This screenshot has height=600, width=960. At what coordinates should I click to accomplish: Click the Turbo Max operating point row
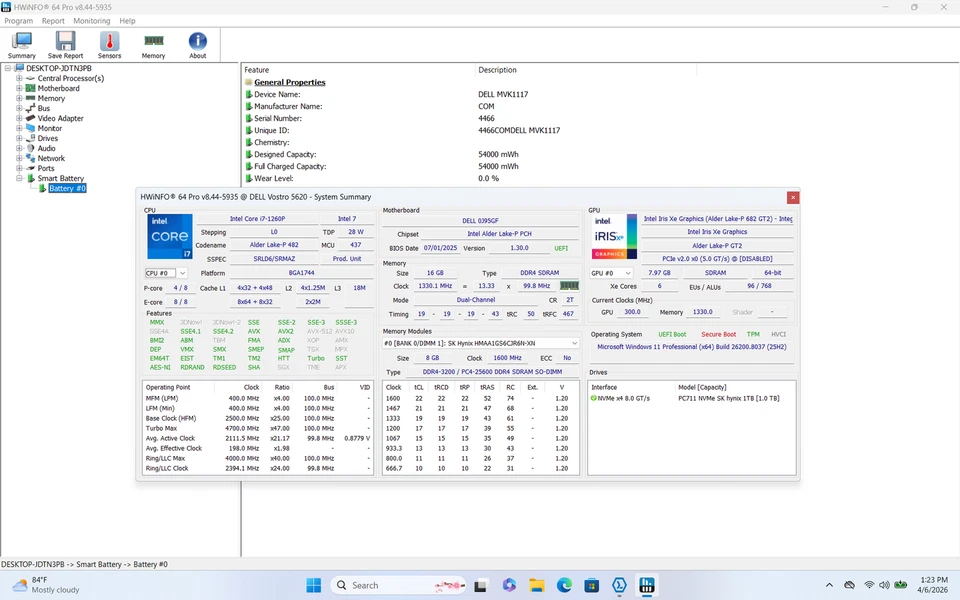pos(258,428)
